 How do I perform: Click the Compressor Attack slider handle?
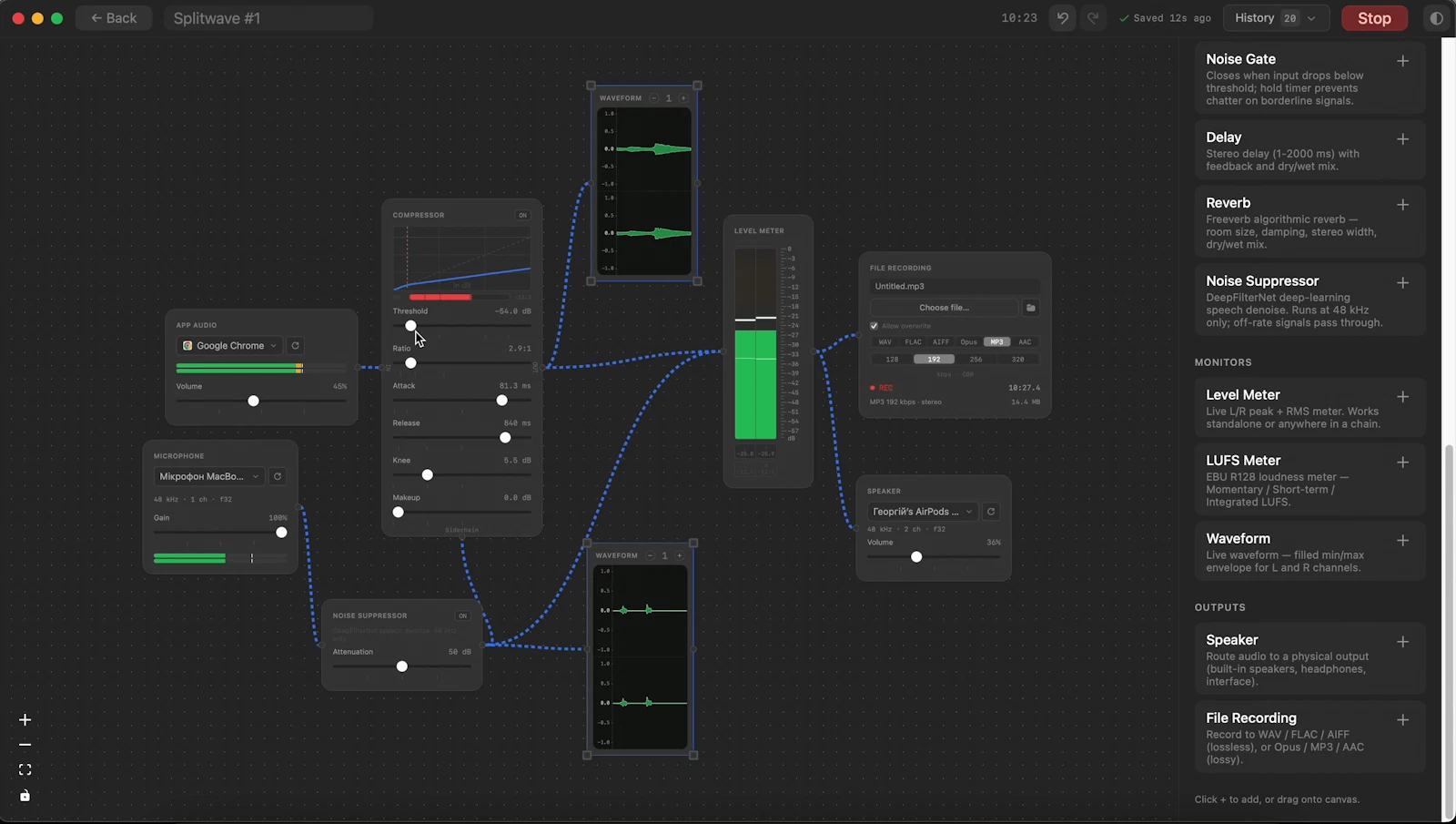501,401
